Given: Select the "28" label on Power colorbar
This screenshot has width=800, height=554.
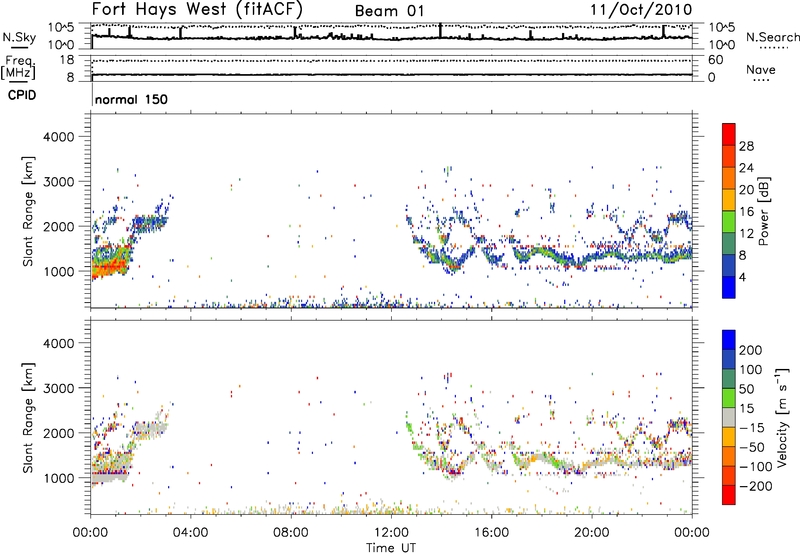Looking at the screenshot, I should click(746, 146).
